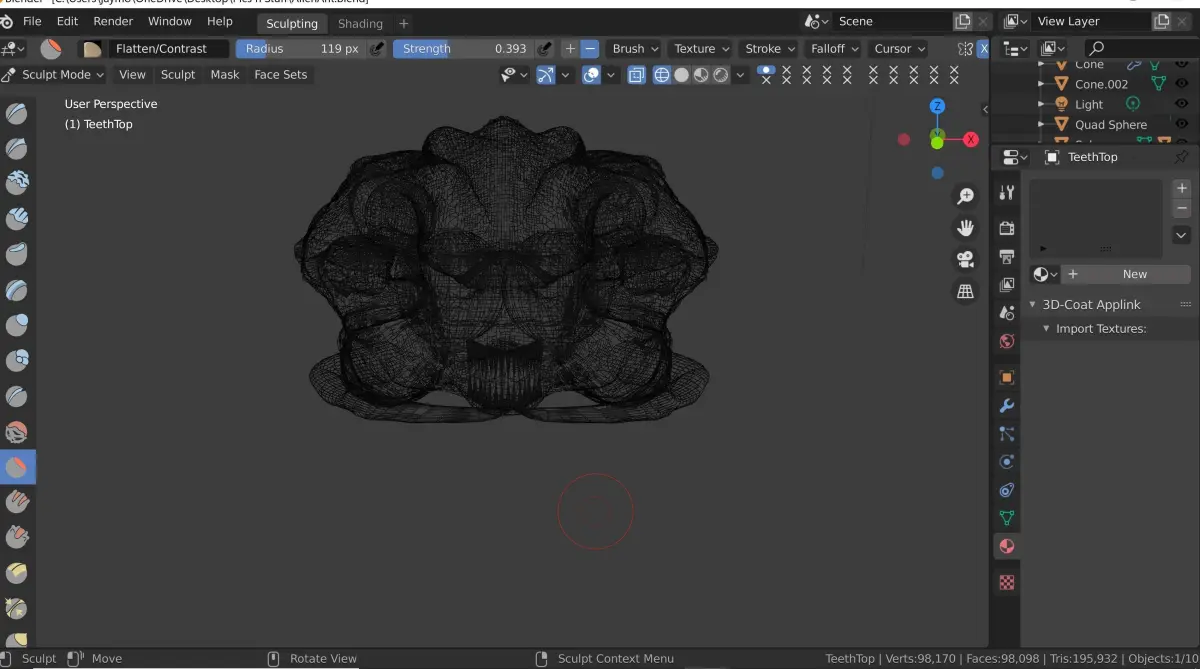The height and width of the screenshot is (669, 1200).
Task: Collapse the Import Textures section
Action: pos(1046,328)
